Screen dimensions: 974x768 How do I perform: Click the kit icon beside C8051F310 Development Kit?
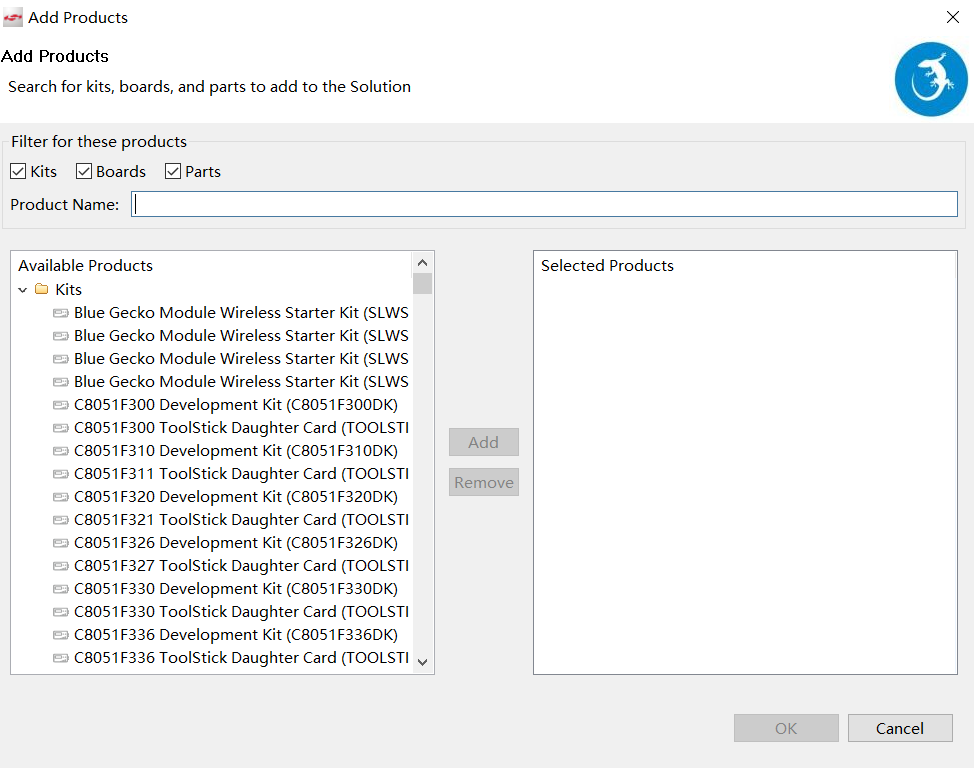point(61,451)
